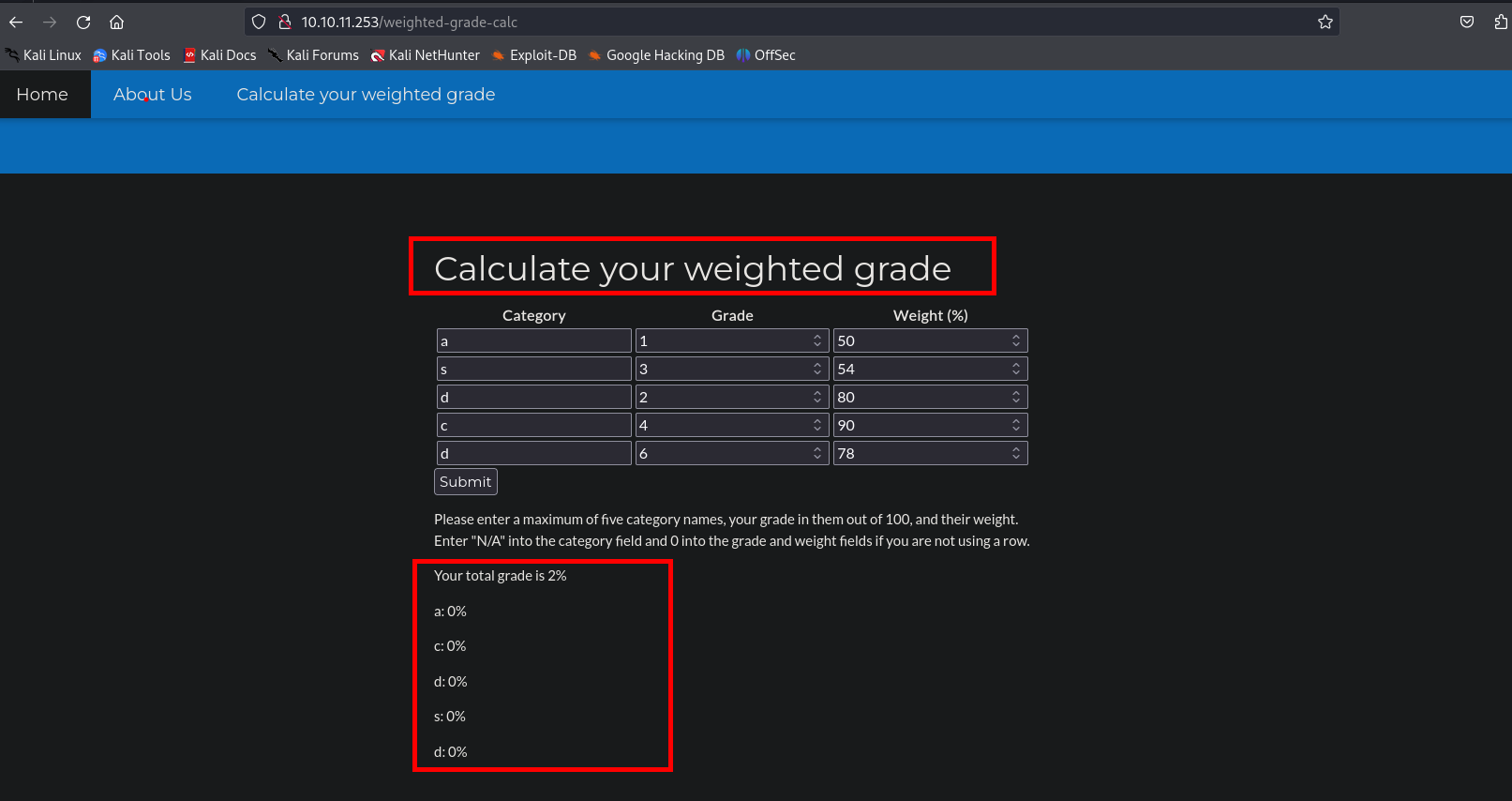Click the spinner on Weight field showing 54
Image resolution: width=1512 pixels, height=801 pixels.
click(x=1016, y=369)
